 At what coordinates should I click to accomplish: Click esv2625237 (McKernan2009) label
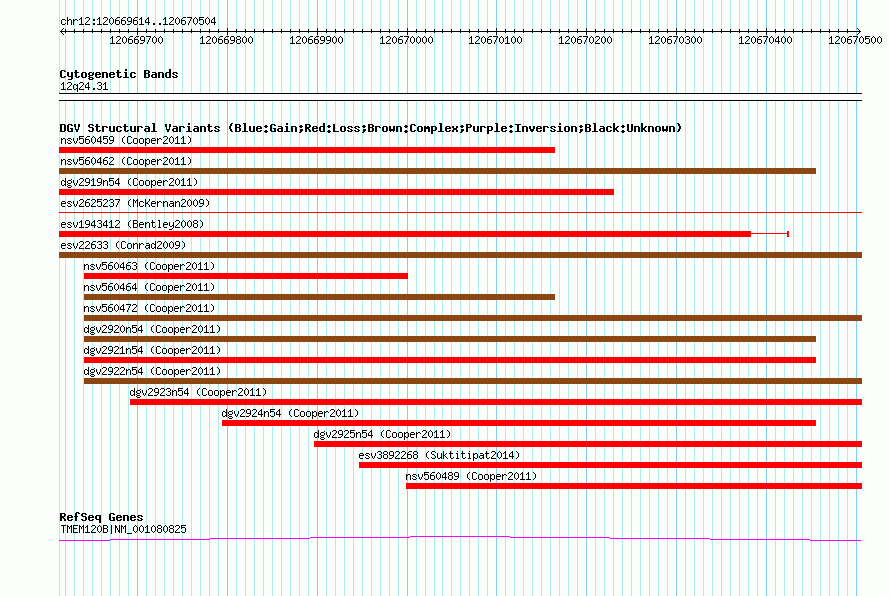pos(135,203)
